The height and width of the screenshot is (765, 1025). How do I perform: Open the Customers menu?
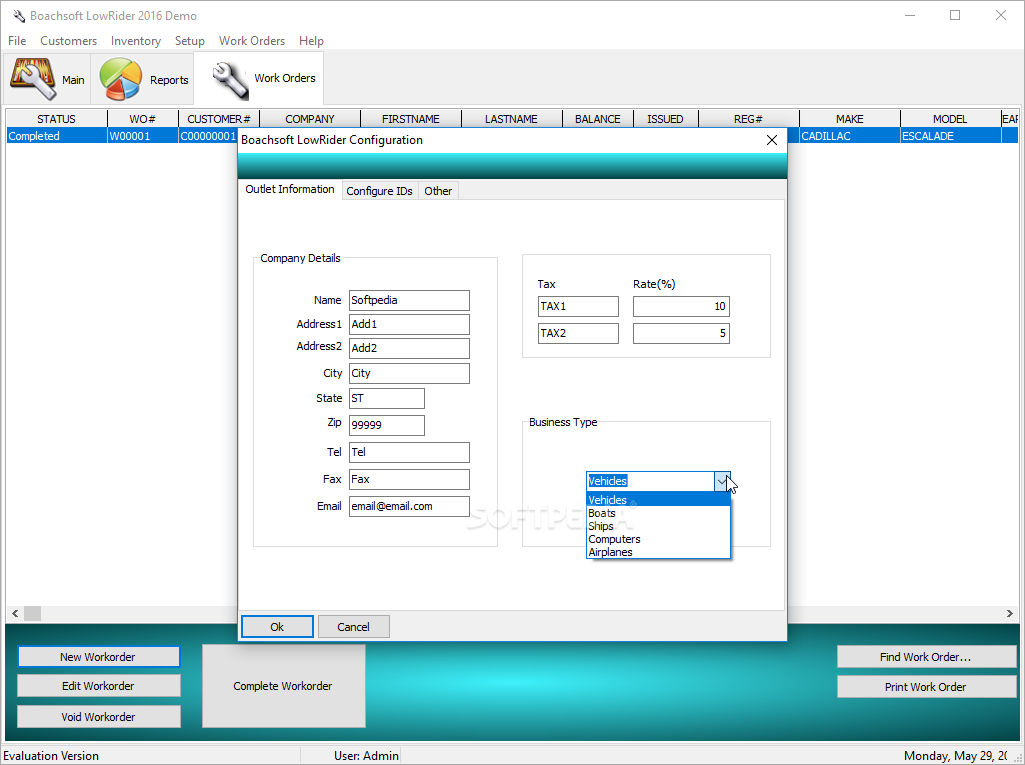coord(69,41)
